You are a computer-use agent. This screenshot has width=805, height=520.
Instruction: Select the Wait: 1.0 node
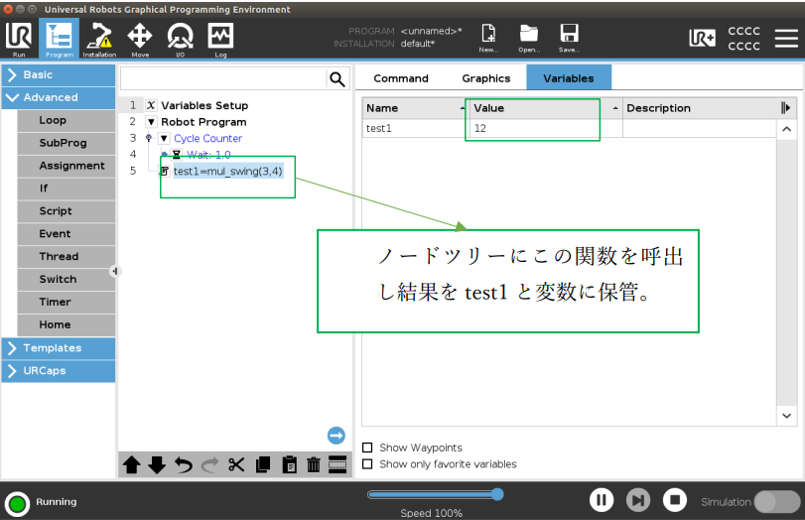208,155
